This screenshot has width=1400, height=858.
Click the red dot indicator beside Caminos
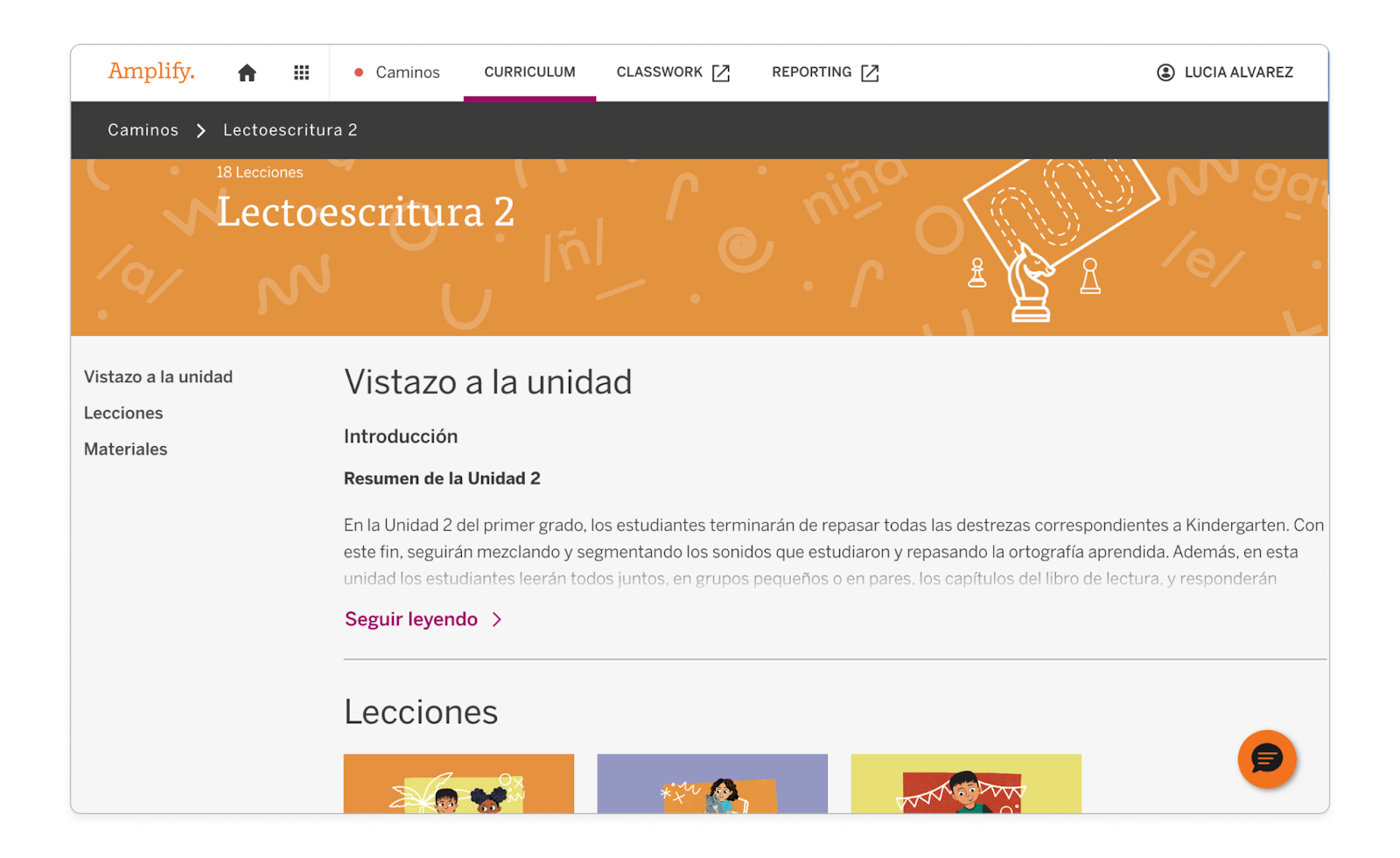pos(359,73)
